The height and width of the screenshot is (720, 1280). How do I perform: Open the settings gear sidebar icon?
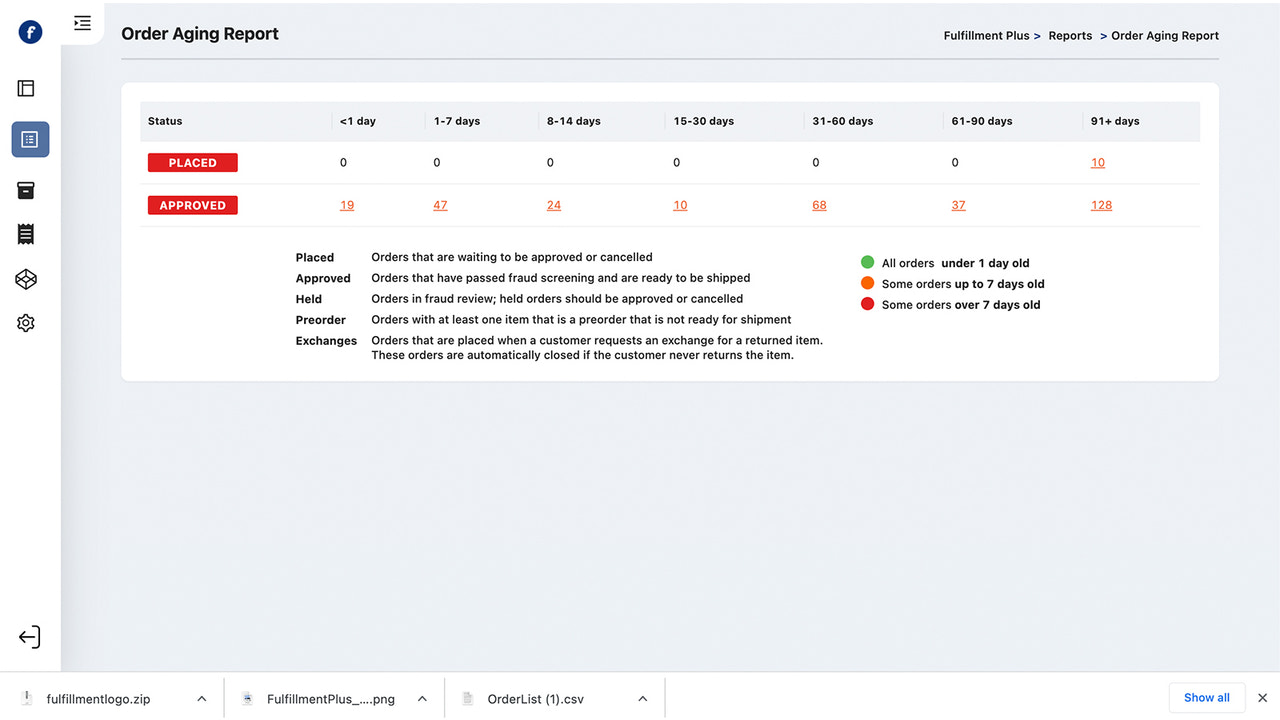[26, 323]
